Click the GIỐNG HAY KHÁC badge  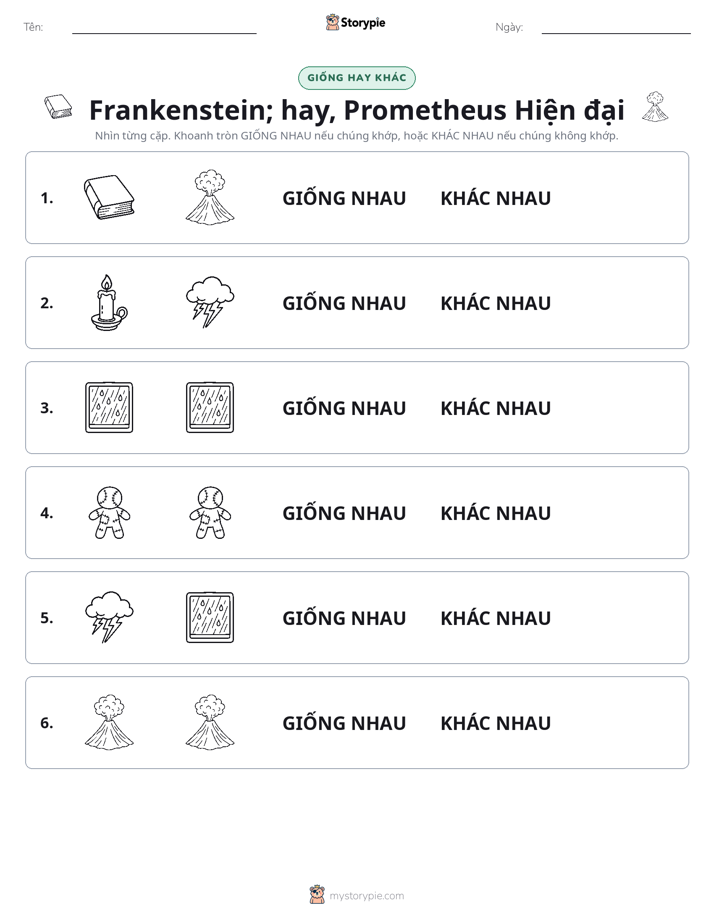click(x=357, y=78)
